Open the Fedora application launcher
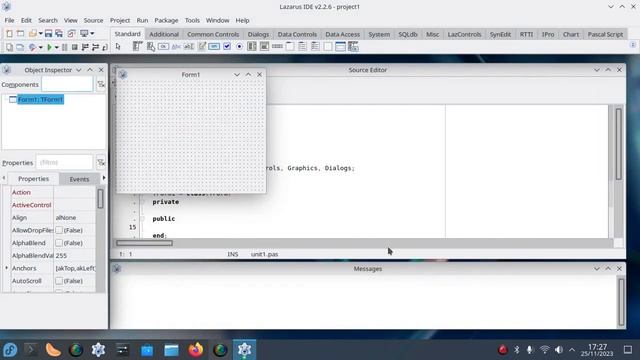The width and height of the screenshot is (640, 360). [x=10, y=350]
